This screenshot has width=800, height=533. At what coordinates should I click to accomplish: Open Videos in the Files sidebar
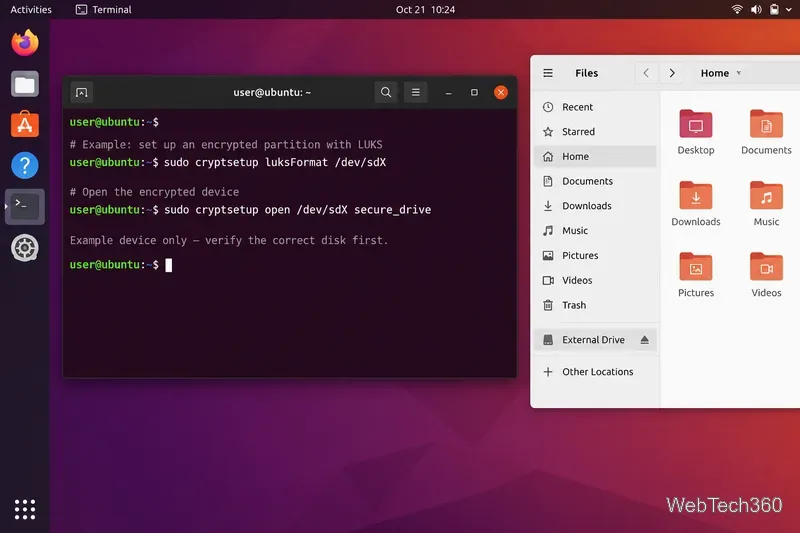595,281
